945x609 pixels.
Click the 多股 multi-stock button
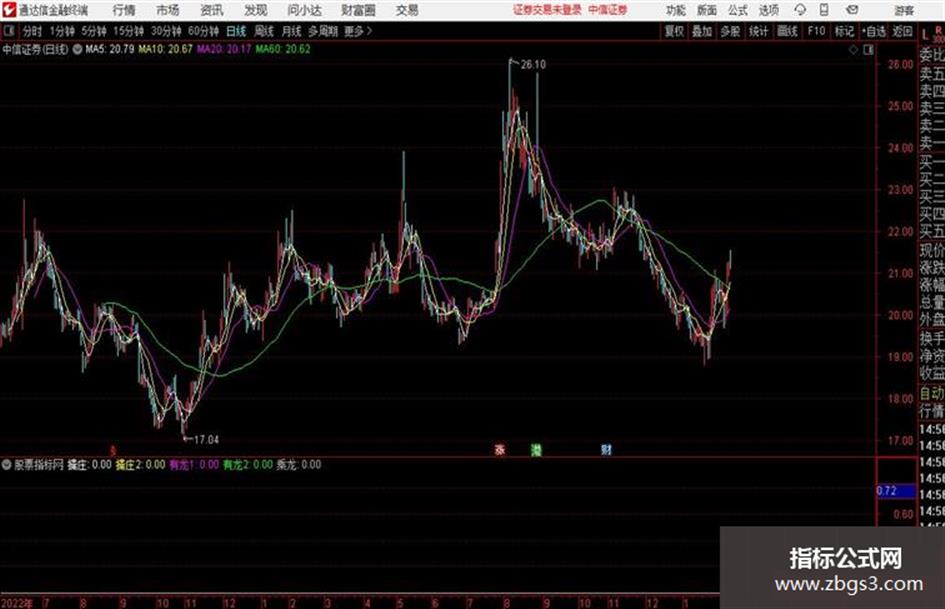click(730, 31)
